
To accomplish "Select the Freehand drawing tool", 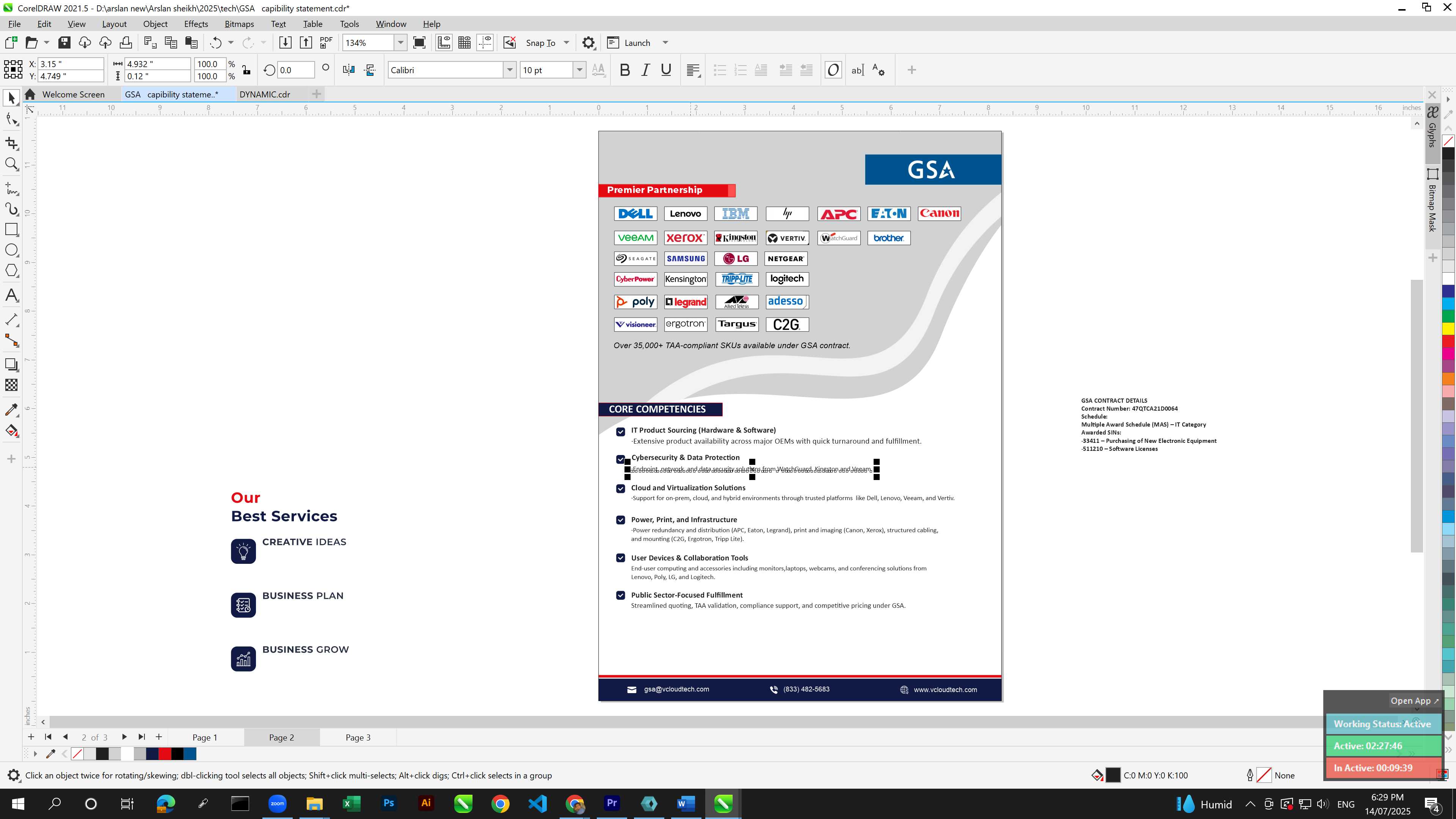I will coord(11,188).
